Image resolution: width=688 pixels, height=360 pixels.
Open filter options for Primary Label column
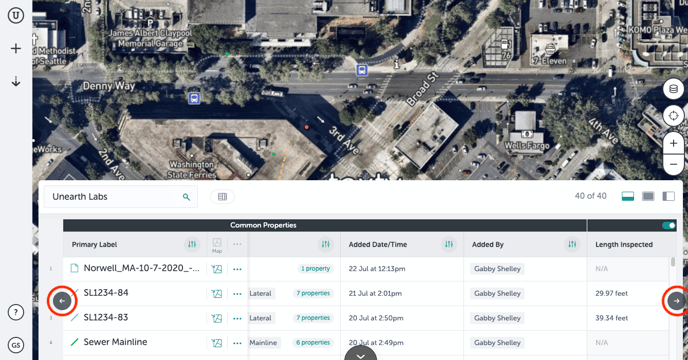(192, 245)
